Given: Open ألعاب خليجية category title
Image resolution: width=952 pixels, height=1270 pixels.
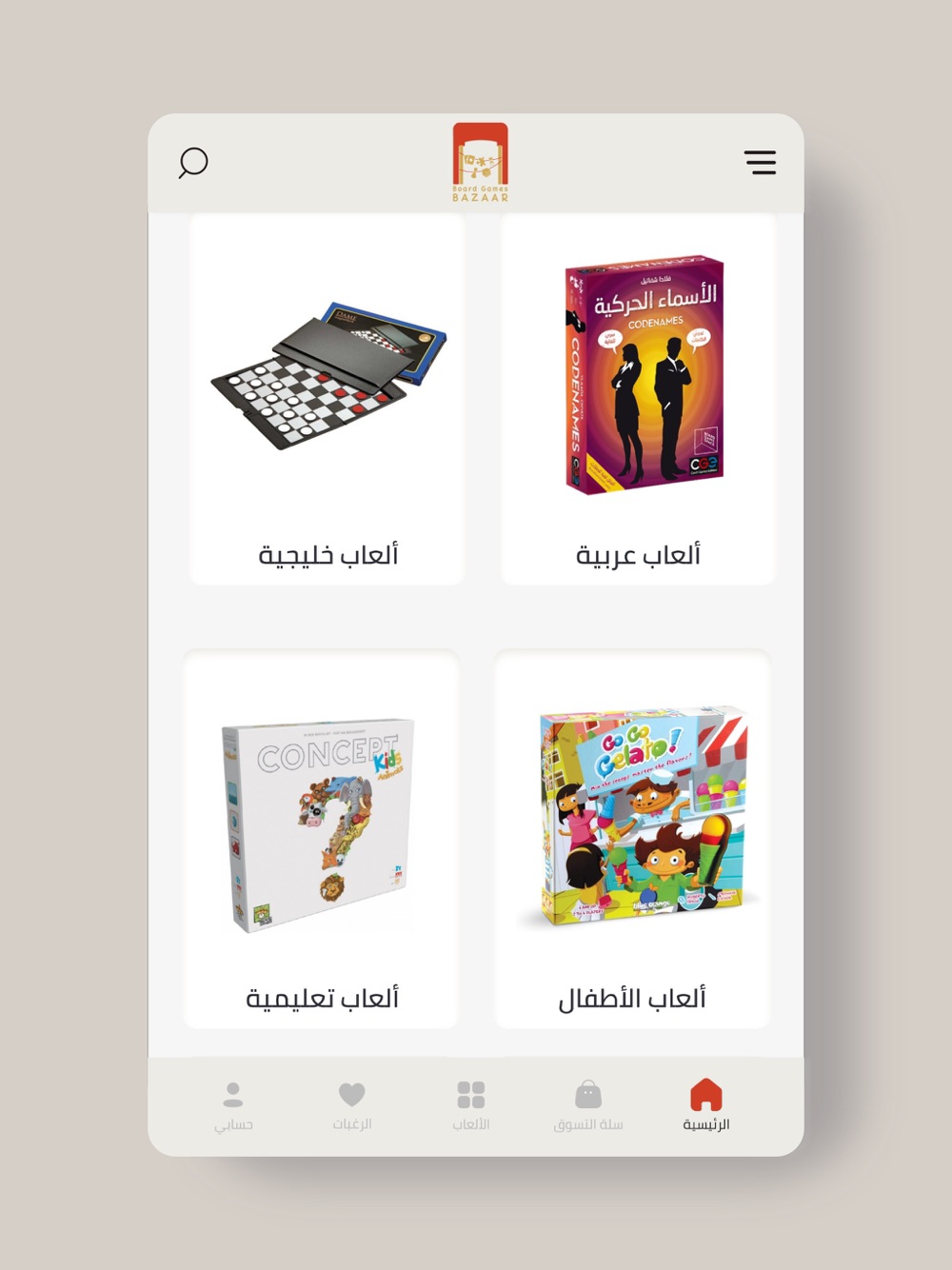Looking at the screenshot, I should click(x=328, y=554).
